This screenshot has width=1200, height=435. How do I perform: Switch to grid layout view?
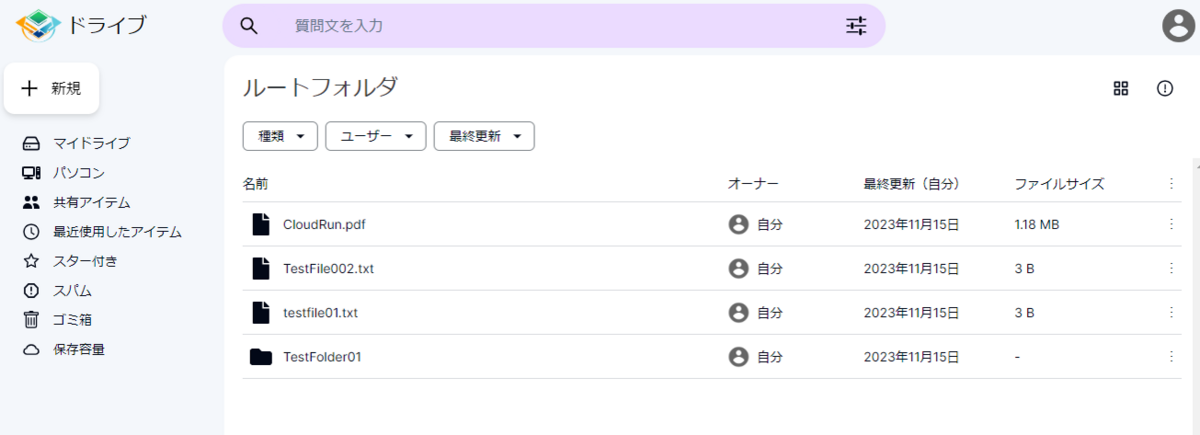[1121, 88]
